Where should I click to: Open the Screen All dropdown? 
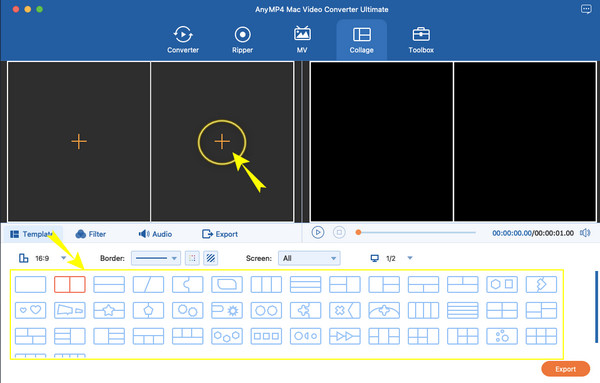[x=309, y=258]
